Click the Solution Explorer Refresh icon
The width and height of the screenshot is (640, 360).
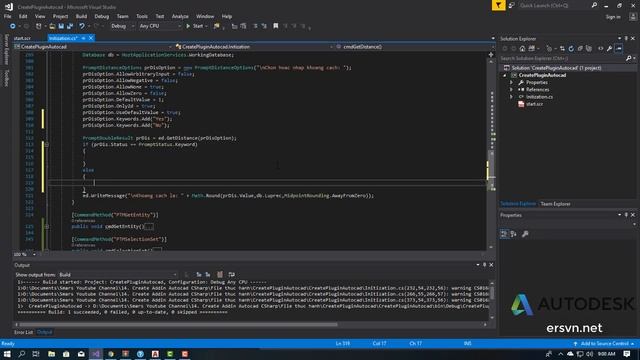tap(571, 49)
